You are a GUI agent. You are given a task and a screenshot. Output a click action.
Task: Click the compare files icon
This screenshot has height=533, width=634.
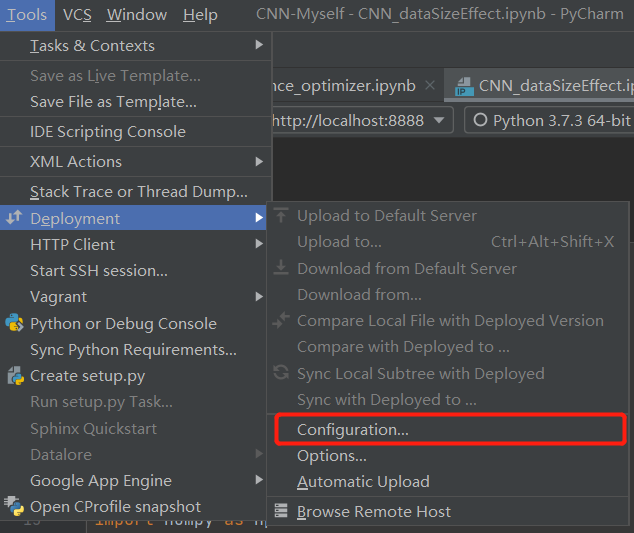tap(281, 320)
